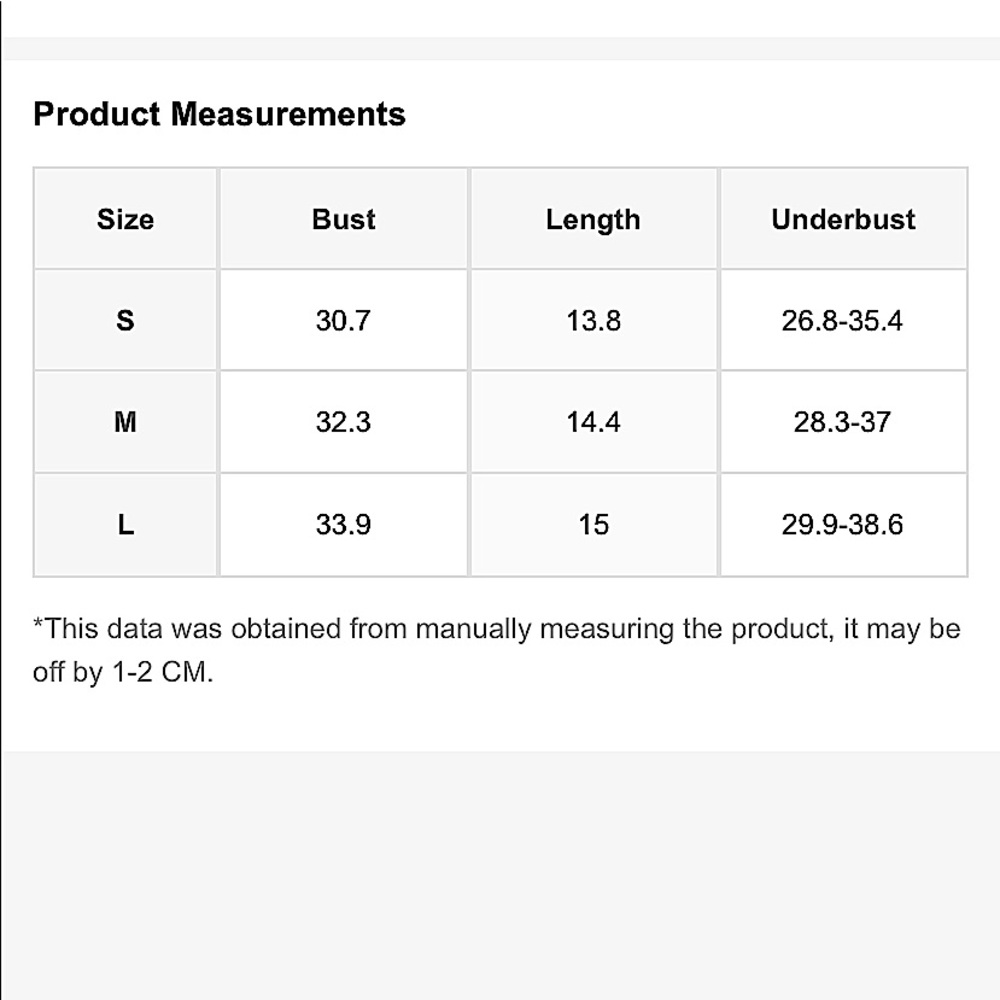The image size is (1000, 1000).
Task: Select the 32.3 bust measurement cell
Action: click(343, 422)
